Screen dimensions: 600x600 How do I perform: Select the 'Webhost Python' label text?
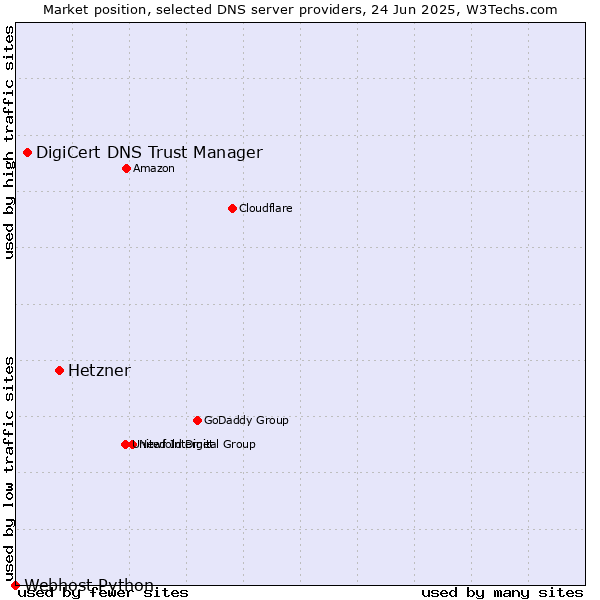click(x=89, y=585)
